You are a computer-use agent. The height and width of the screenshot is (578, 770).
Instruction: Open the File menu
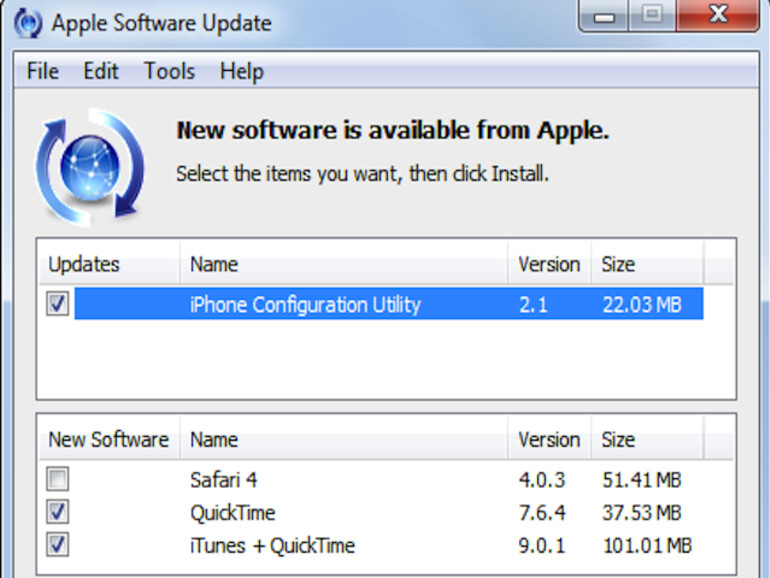[x=43, y=71]
